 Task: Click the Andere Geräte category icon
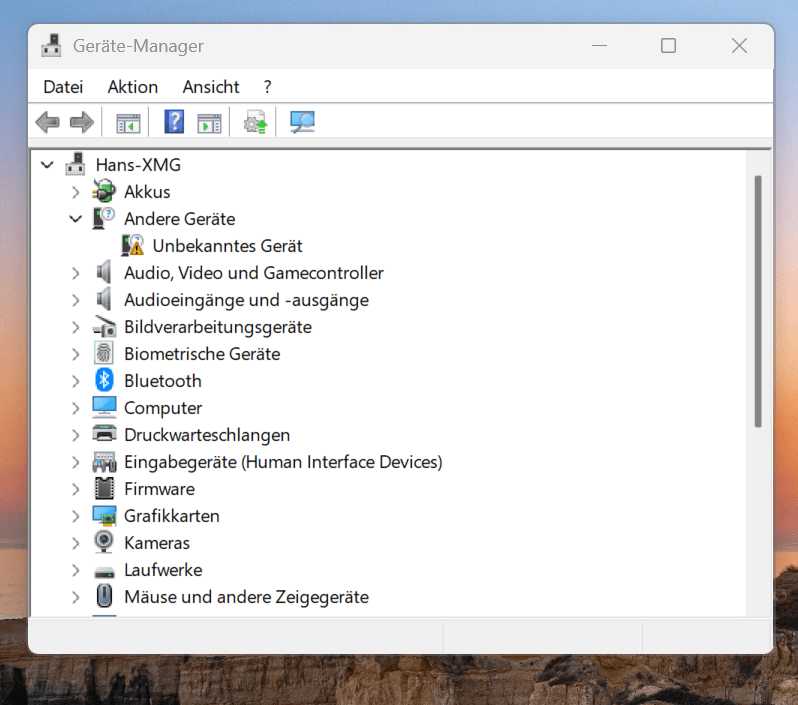[x=104, y=219]
